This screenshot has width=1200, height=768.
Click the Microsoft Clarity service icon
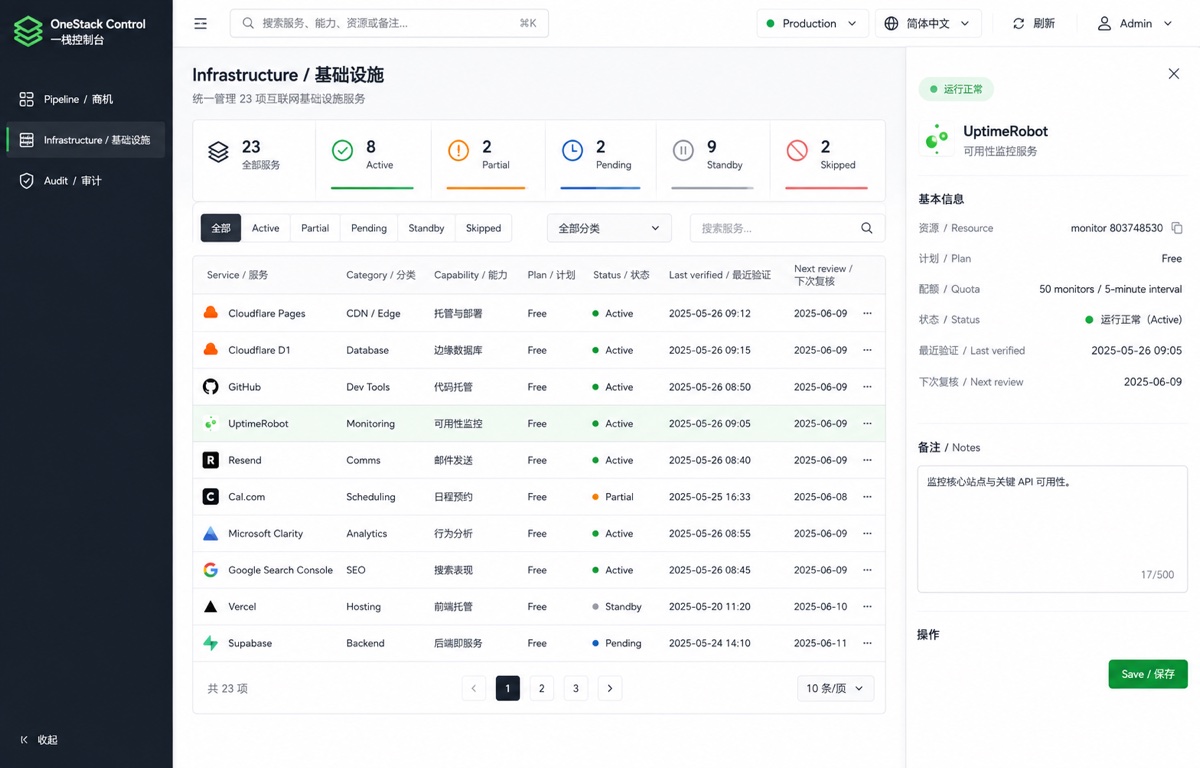(x=211, y=533)
